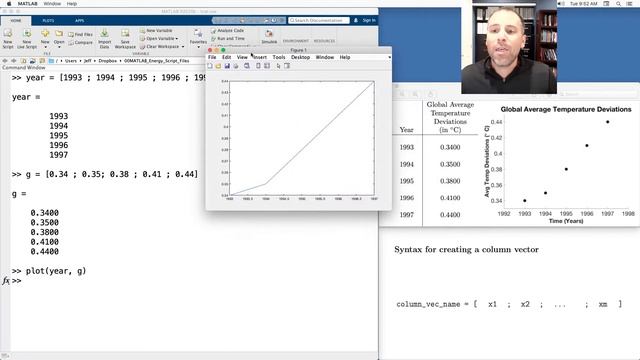Viewport: 640px width, 360px height.
Task: Click the 'Syntax for creating a column vector' text
Action: tap(467, 249)
